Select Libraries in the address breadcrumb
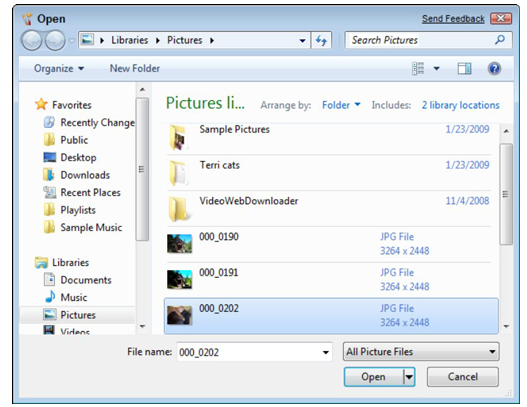 pyautogui.click(x=130, y=40)
